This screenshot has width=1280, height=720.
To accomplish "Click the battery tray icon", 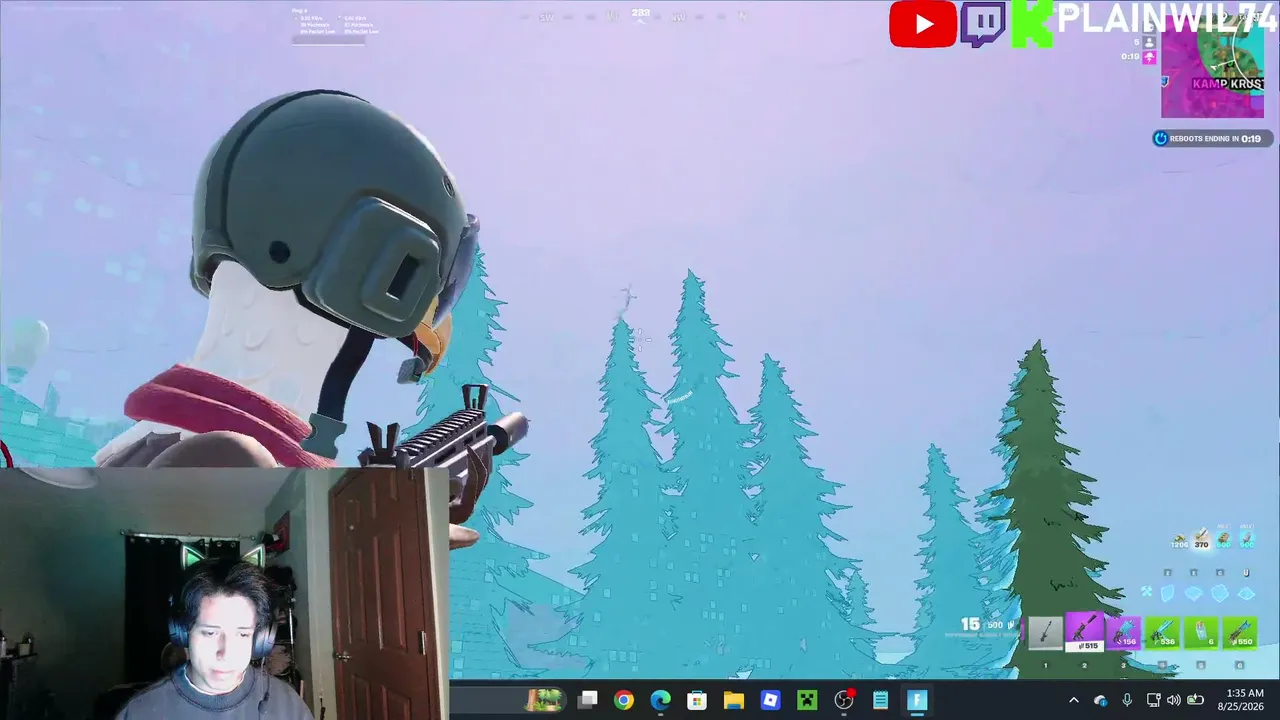I will pos(1195,700).
